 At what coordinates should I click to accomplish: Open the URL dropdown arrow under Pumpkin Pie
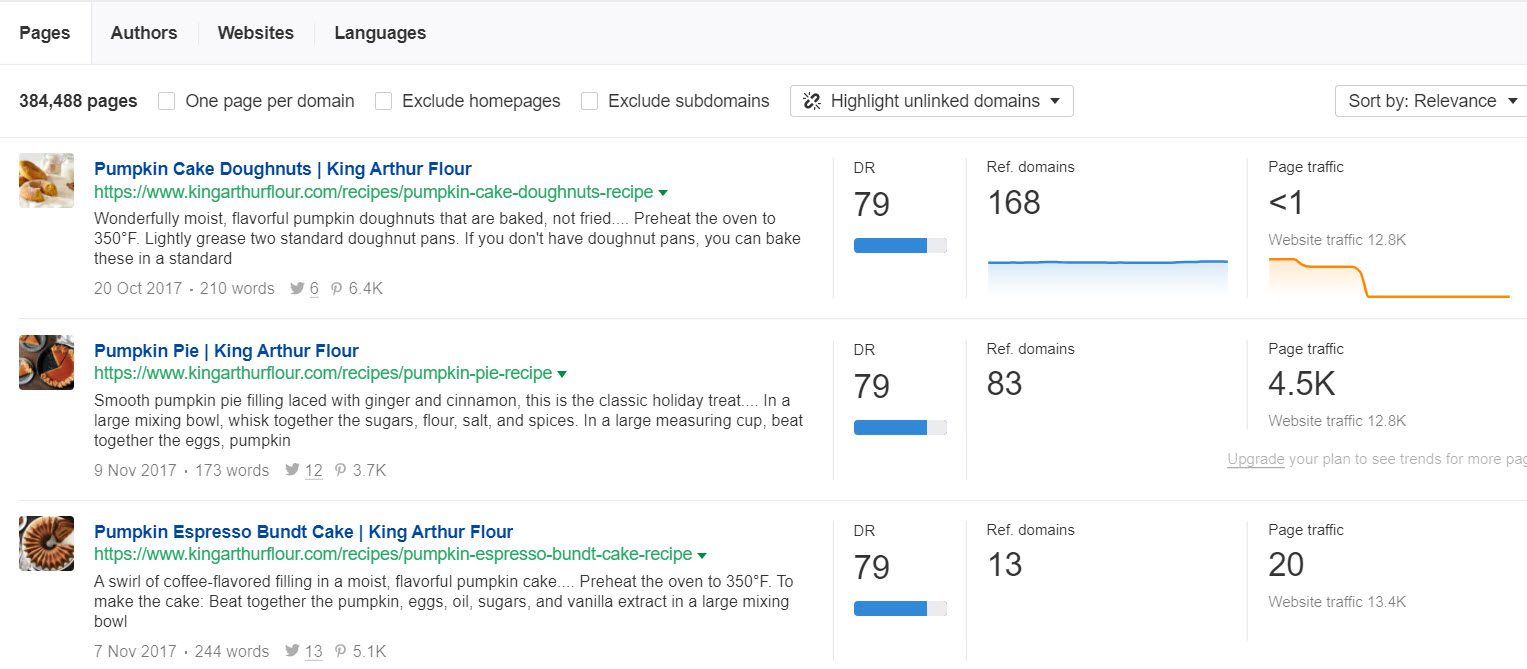[x=562, y=373]
